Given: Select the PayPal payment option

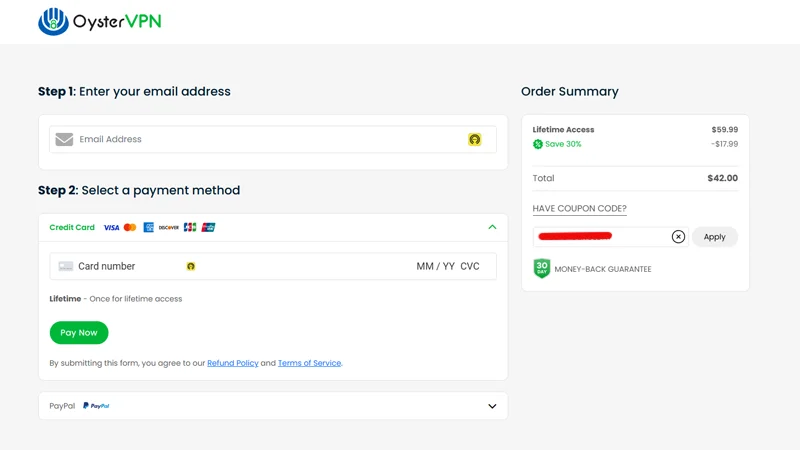Looking at the screenshot, I should click(273, 406).
